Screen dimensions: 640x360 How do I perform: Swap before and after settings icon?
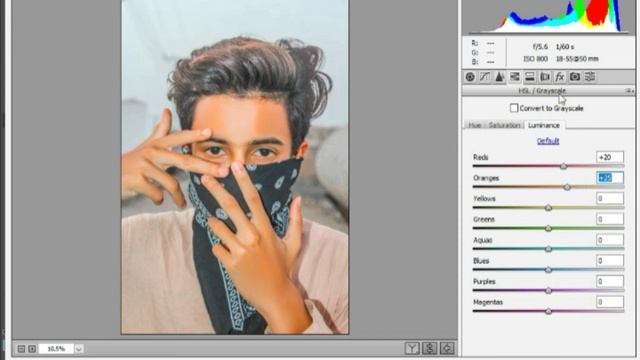pos(429,348)
